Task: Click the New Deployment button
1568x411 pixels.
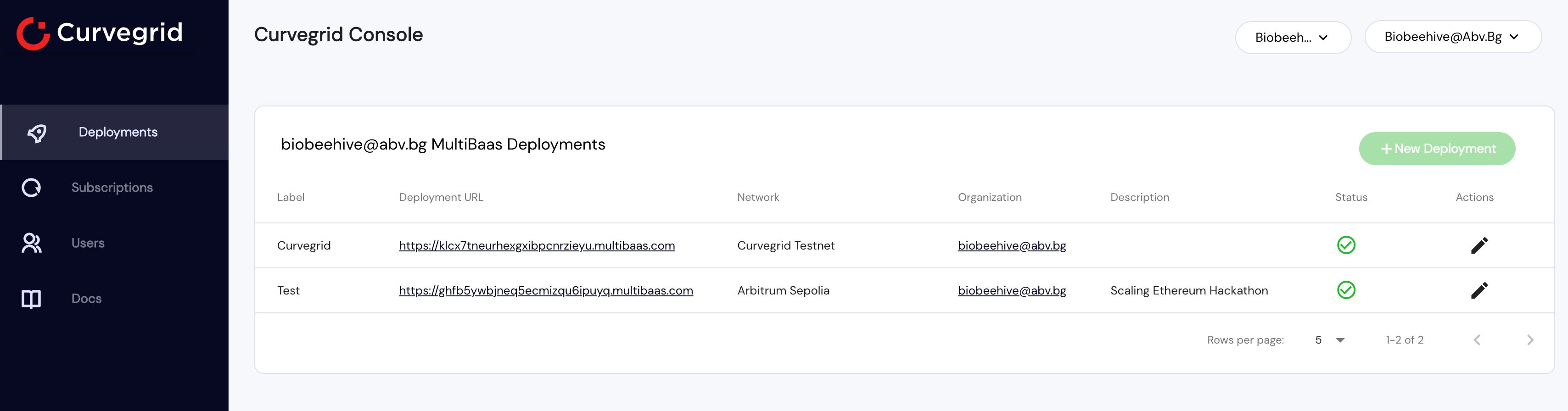Action: pyautogui.click(x=1437, y=149)
